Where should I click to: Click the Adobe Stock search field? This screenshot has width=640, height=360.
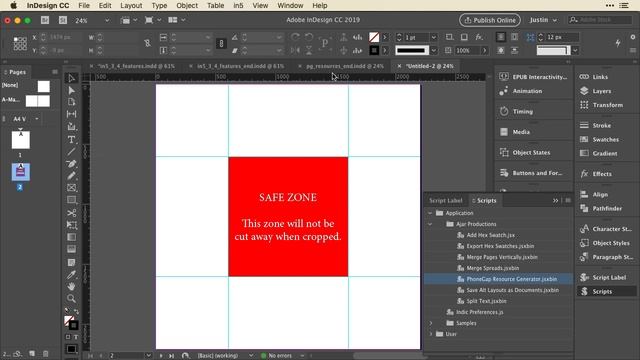pos(600,20)
